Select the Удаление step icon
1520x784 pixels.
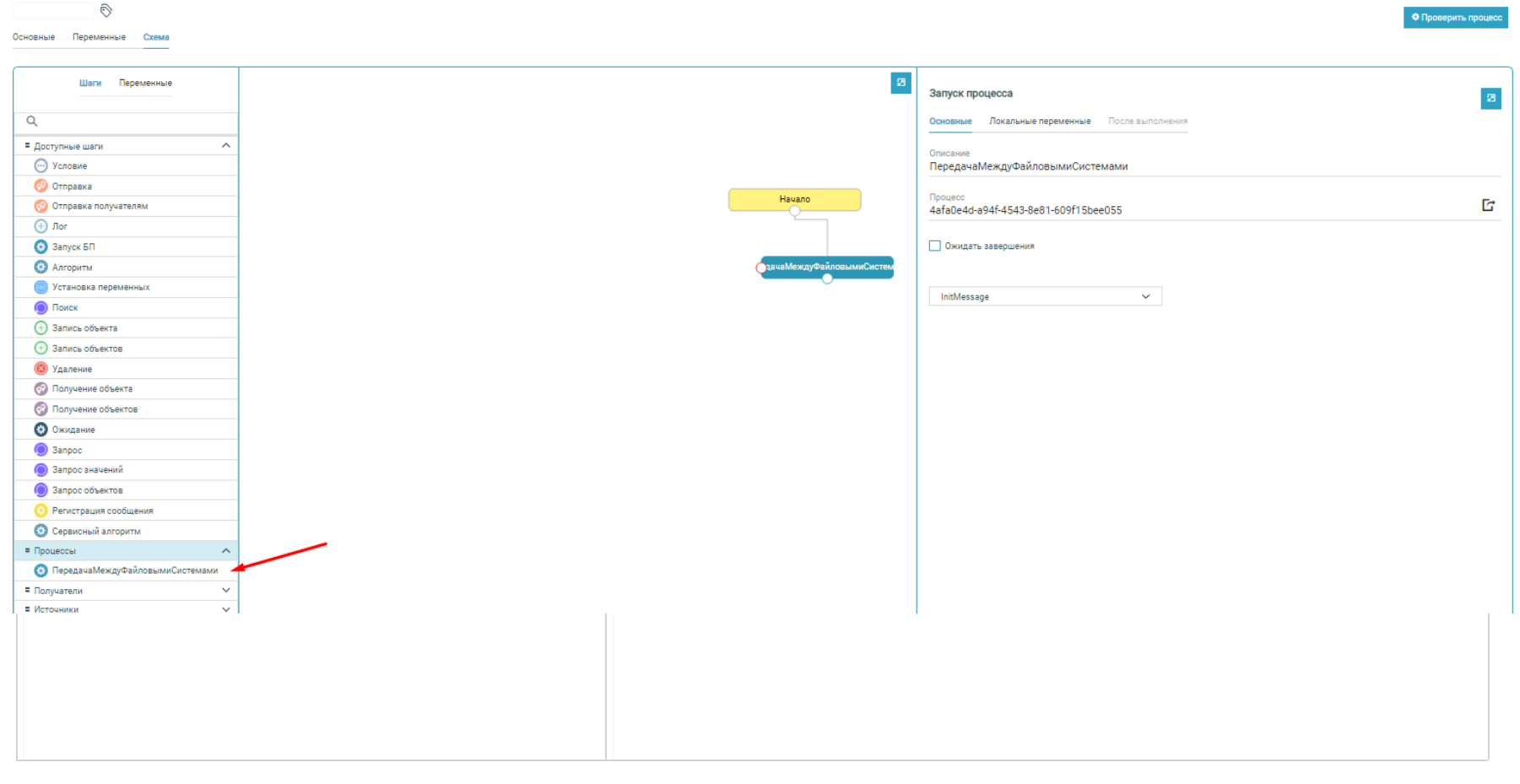(41, 369)
